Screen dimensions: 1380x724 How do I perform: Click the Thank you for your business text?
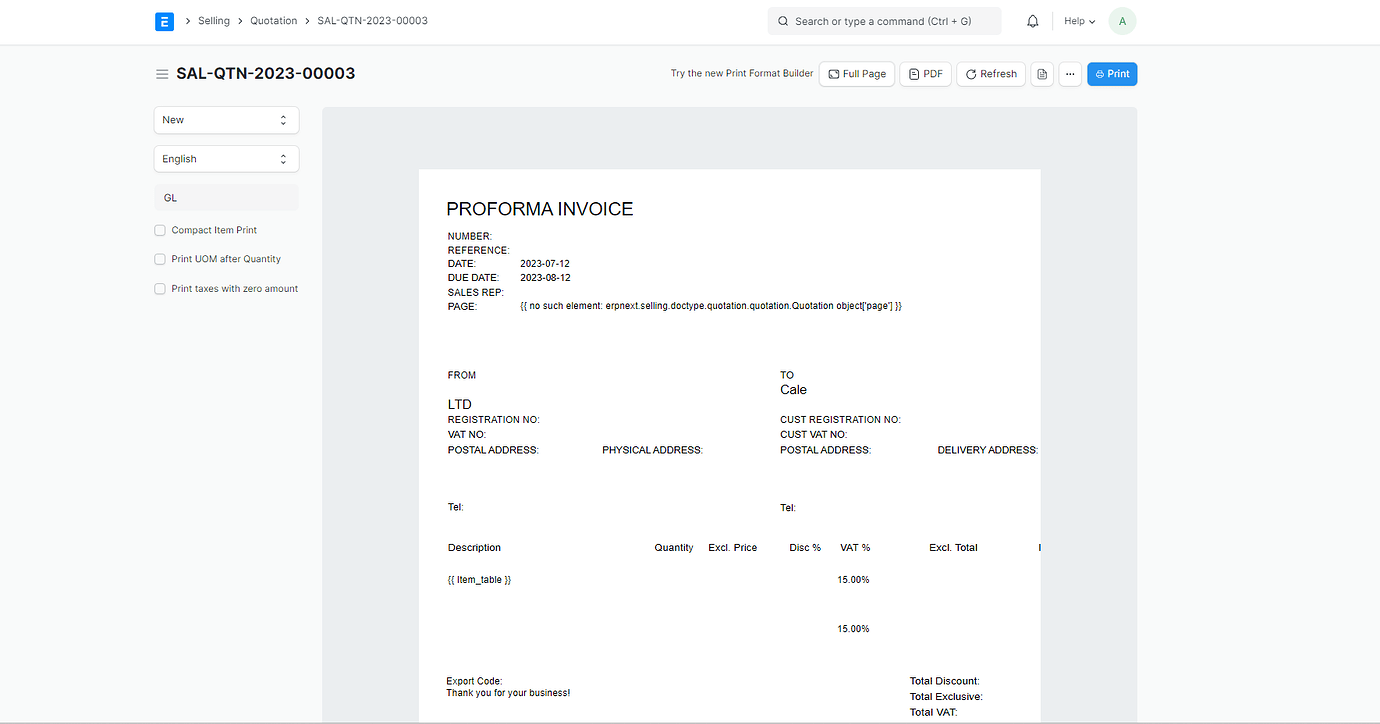pos(508,693)
